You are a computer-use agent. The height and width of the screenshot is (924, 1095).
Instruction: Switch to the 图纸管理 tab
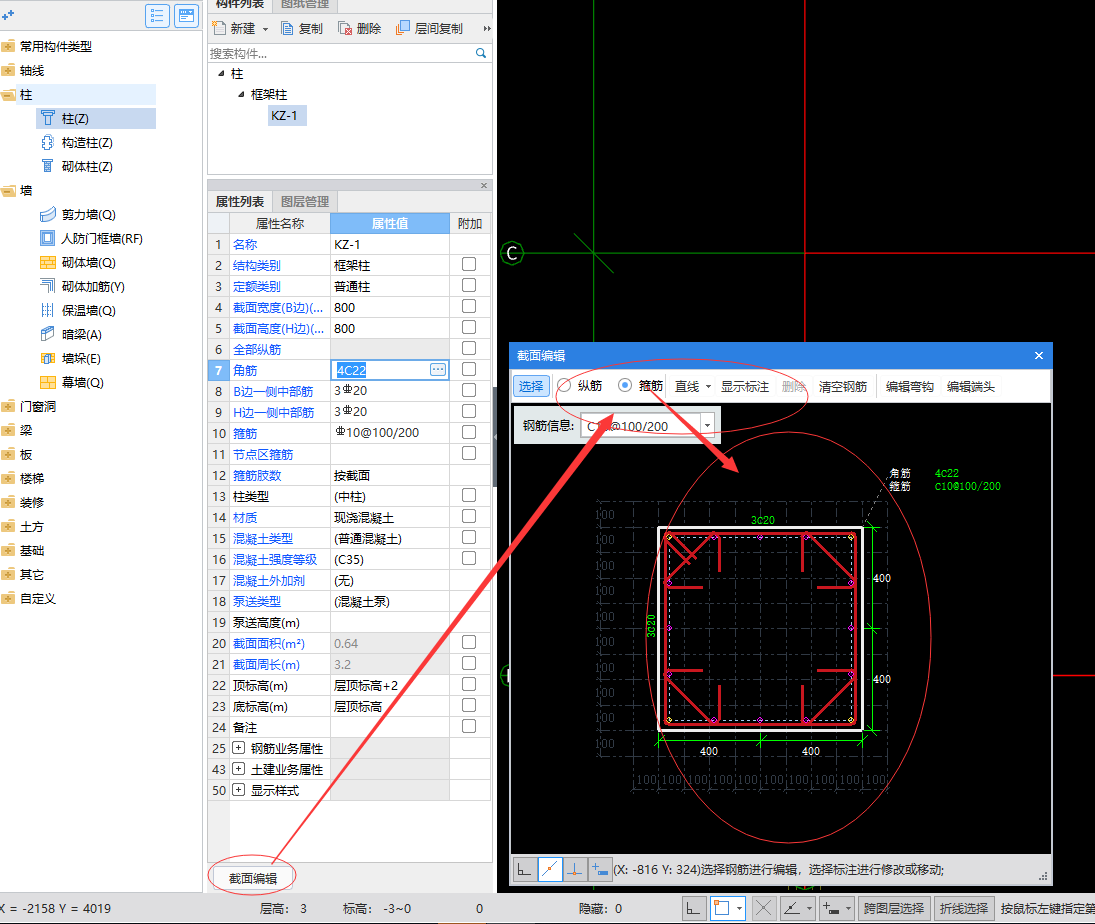(305, 4)
